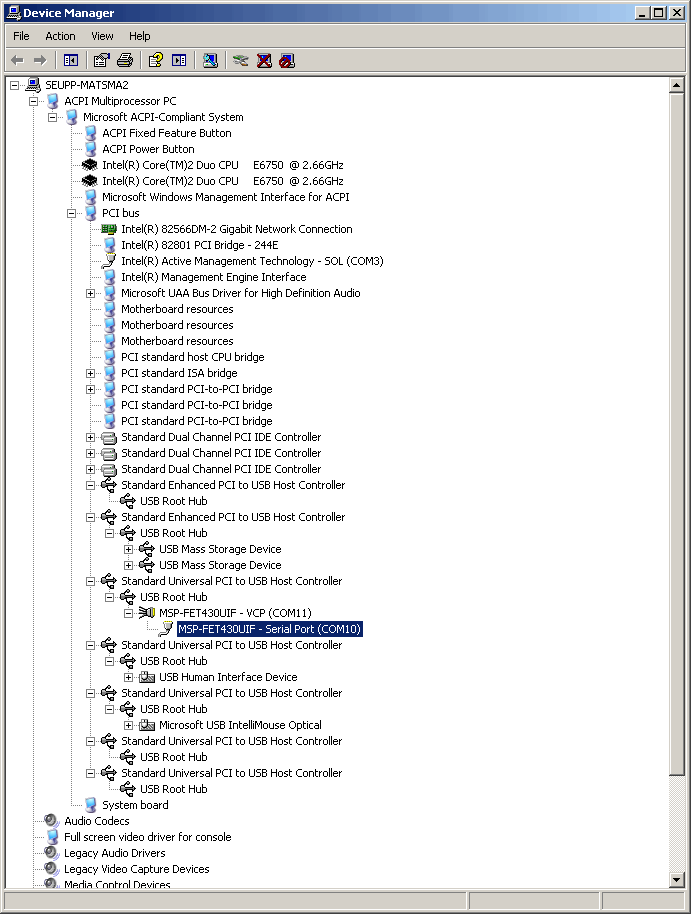
Task: Select the second Intel Core2 Duo CPU entry
Action: (x=222, y=181)
